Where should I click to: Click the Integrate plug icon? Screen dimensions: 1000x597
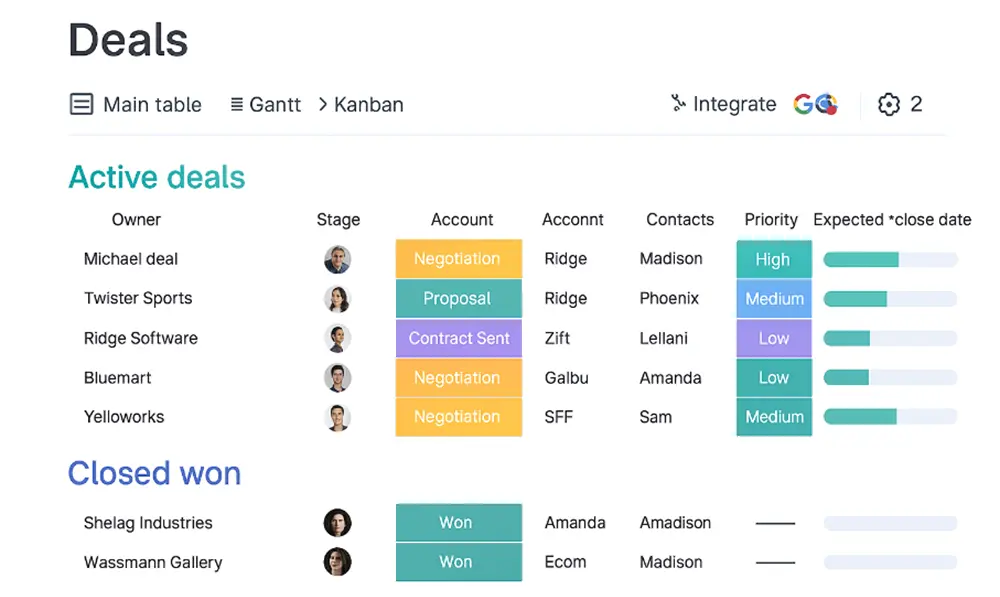tap(678, 103)
